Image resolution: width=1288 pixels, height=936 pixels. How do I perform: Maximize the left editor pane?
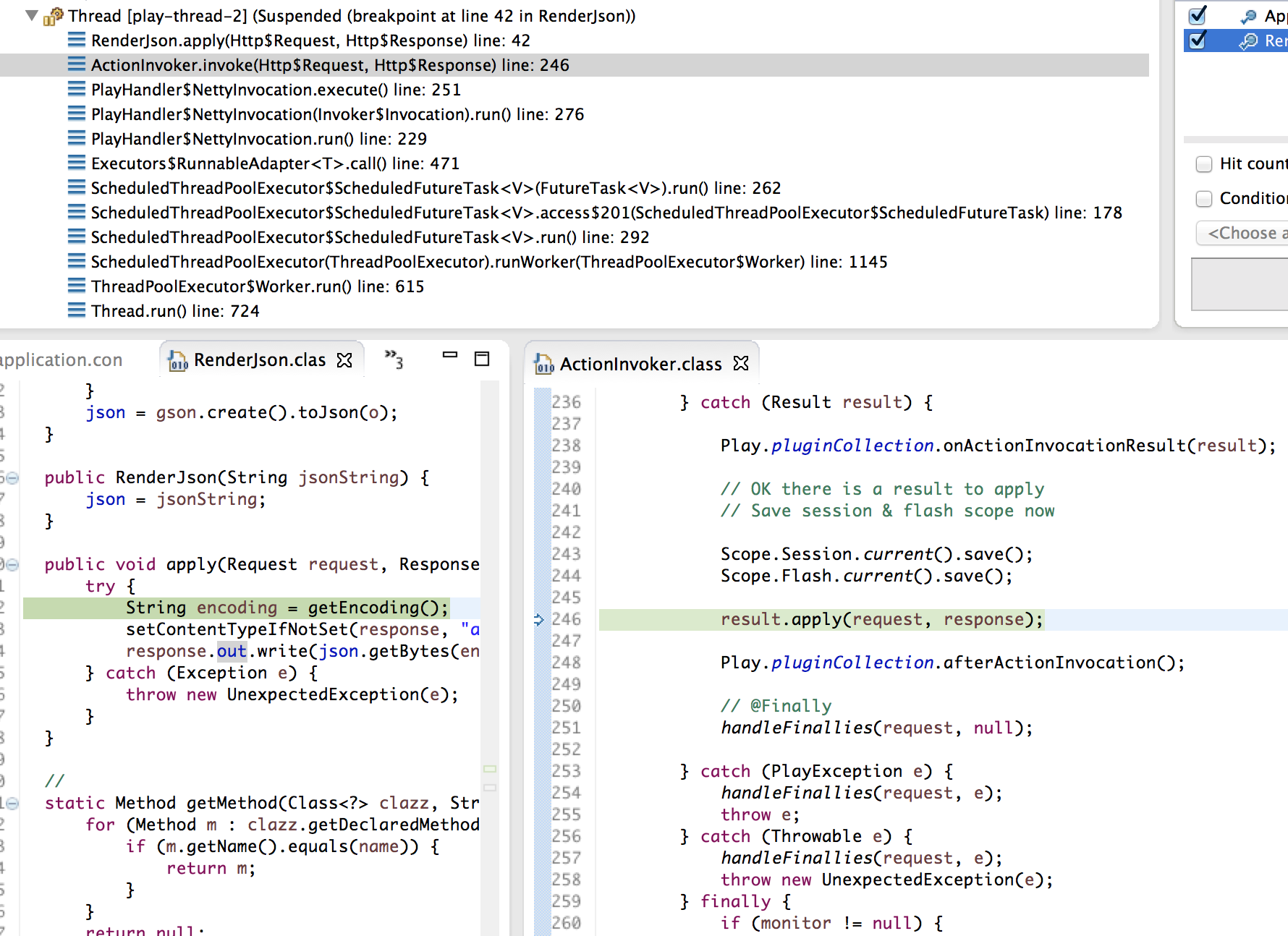[x=482, y=359]
